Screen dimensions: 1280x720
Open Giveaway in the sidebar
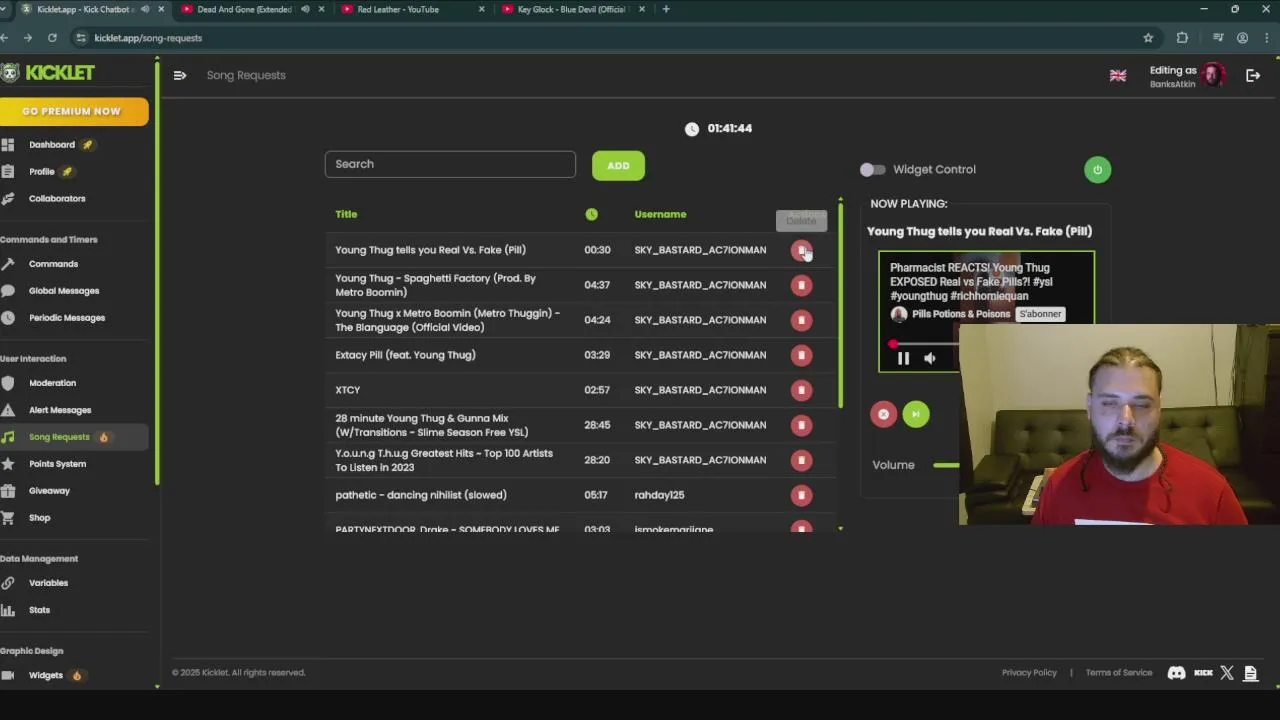(x=49, y=491)
